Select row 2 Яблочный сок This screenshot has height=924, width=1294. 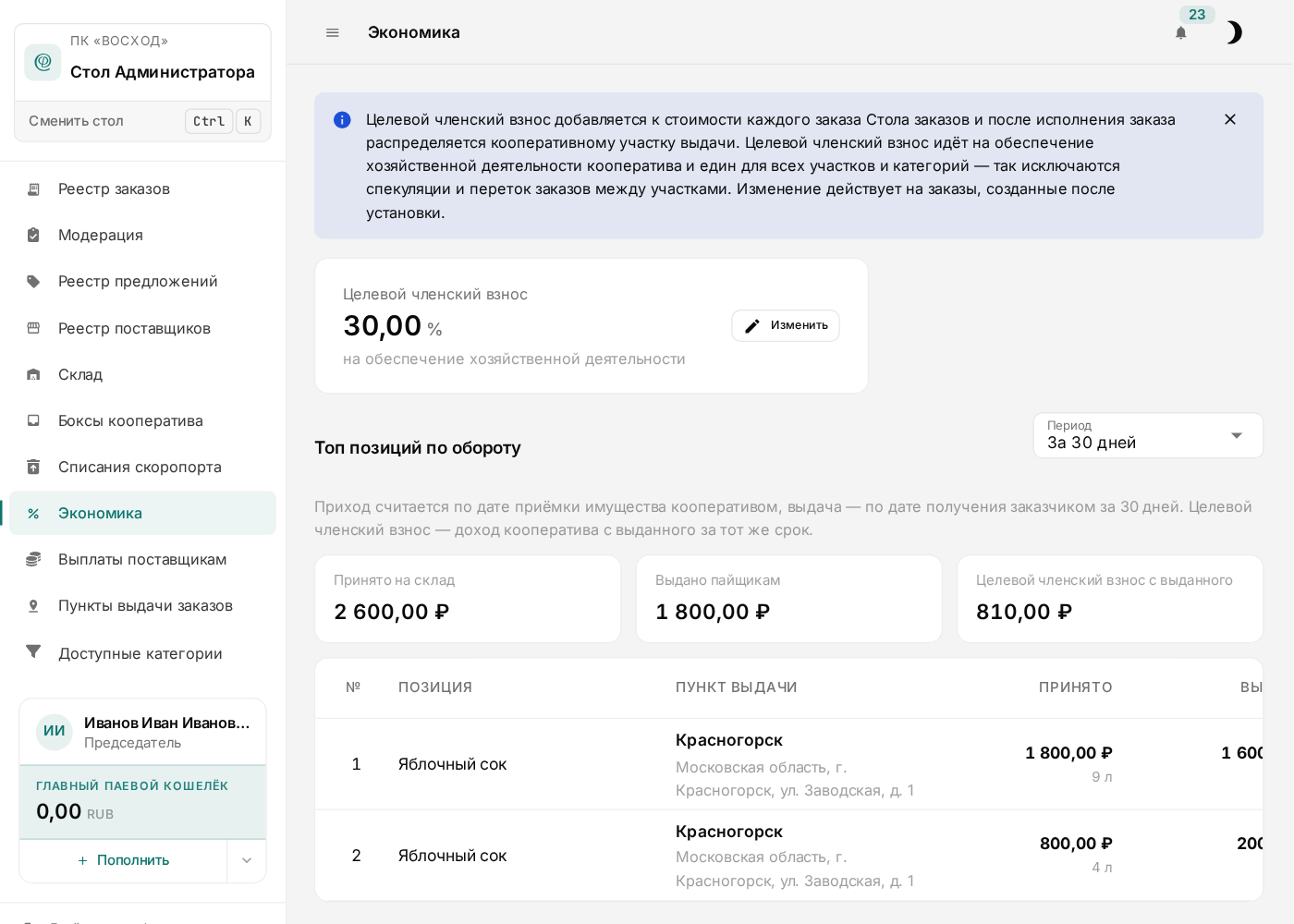tap(789, 856)
